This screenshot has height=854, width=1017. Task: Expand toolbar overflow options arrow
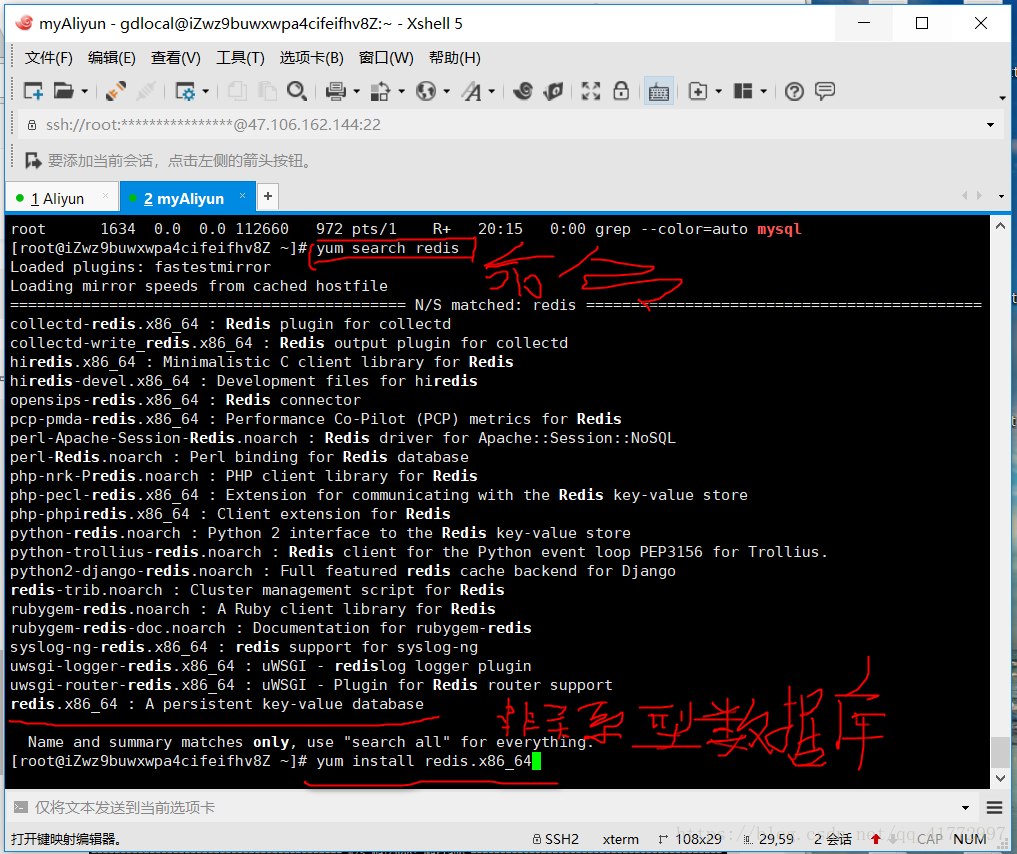click(x=1003, y=99)
